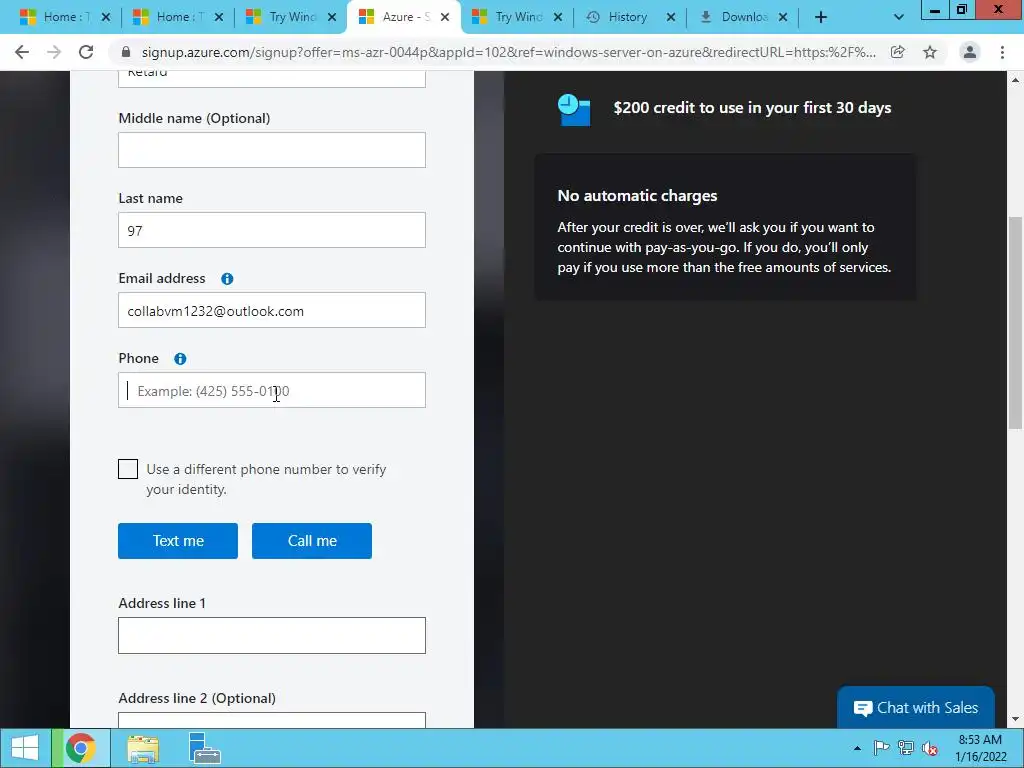Close the Downloads tab
This screenshot has height=768, width=1024.
tap(783, 18)
